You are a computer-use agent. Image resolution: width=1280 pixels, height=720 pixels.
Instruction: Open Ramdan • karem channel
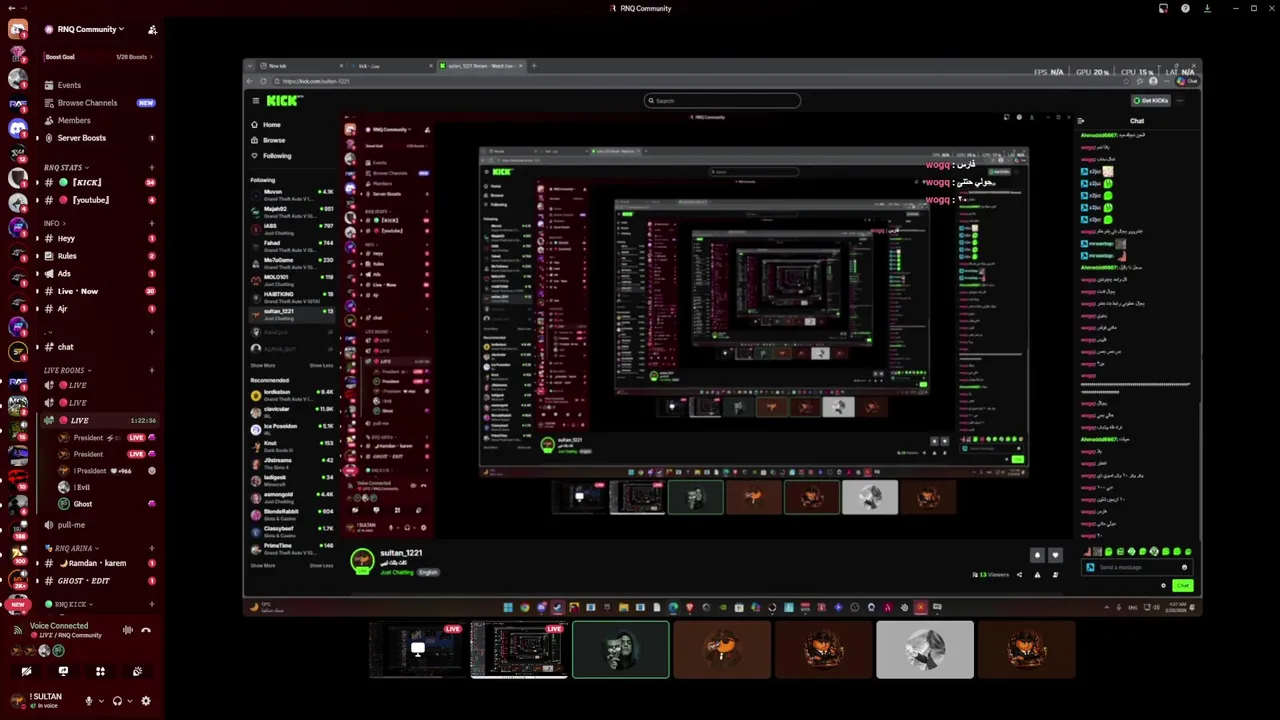tap(98, 563)
